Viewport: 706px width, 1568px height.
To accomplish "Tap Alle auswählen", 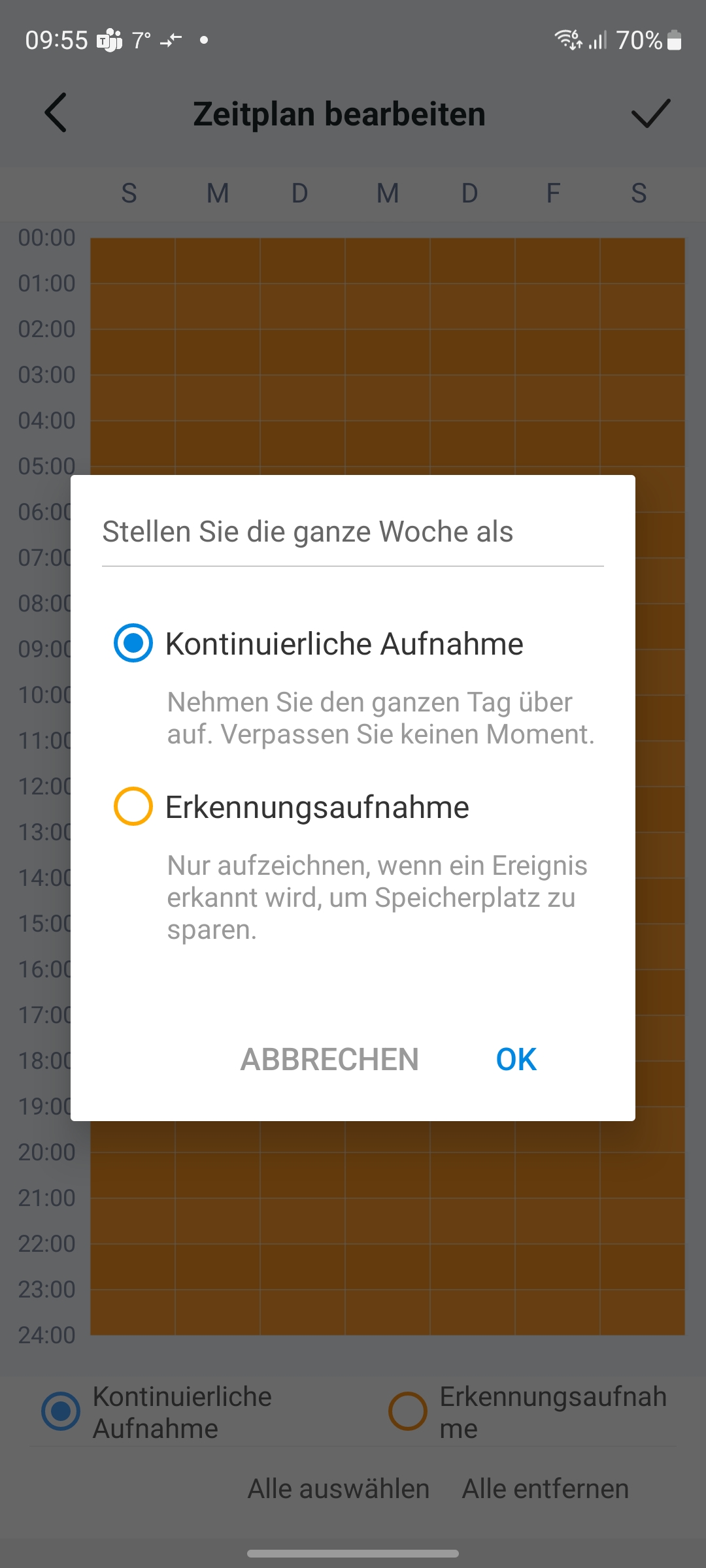I will pos(339,1489).
